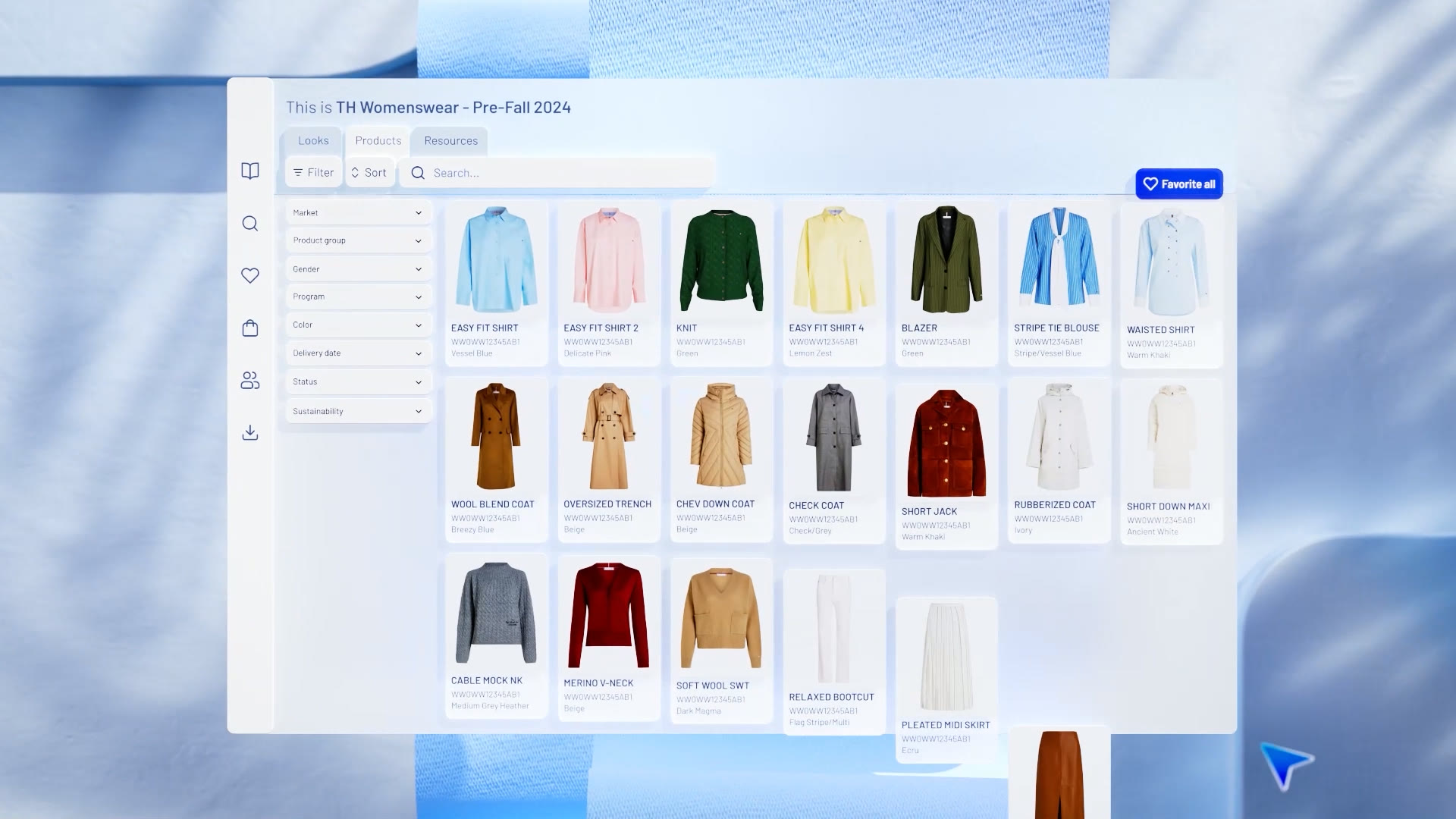The width and height of the screenshot is (1456, 819).
Task: Open the Merino V-Neck red product
Action: click(x=609, y=639)
